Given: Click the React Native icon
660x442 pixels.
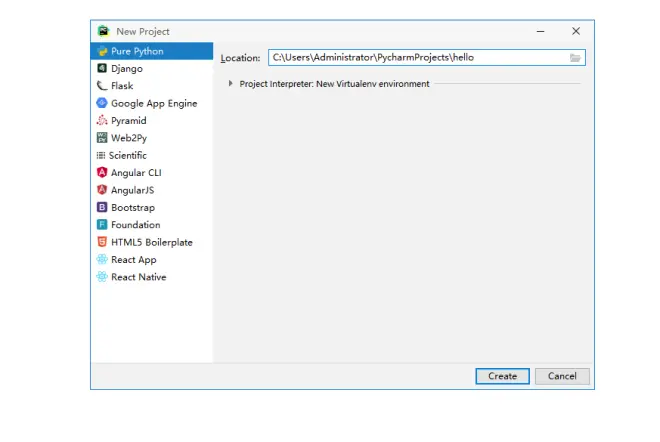Looking at the screenshot, I should [102, 277].
